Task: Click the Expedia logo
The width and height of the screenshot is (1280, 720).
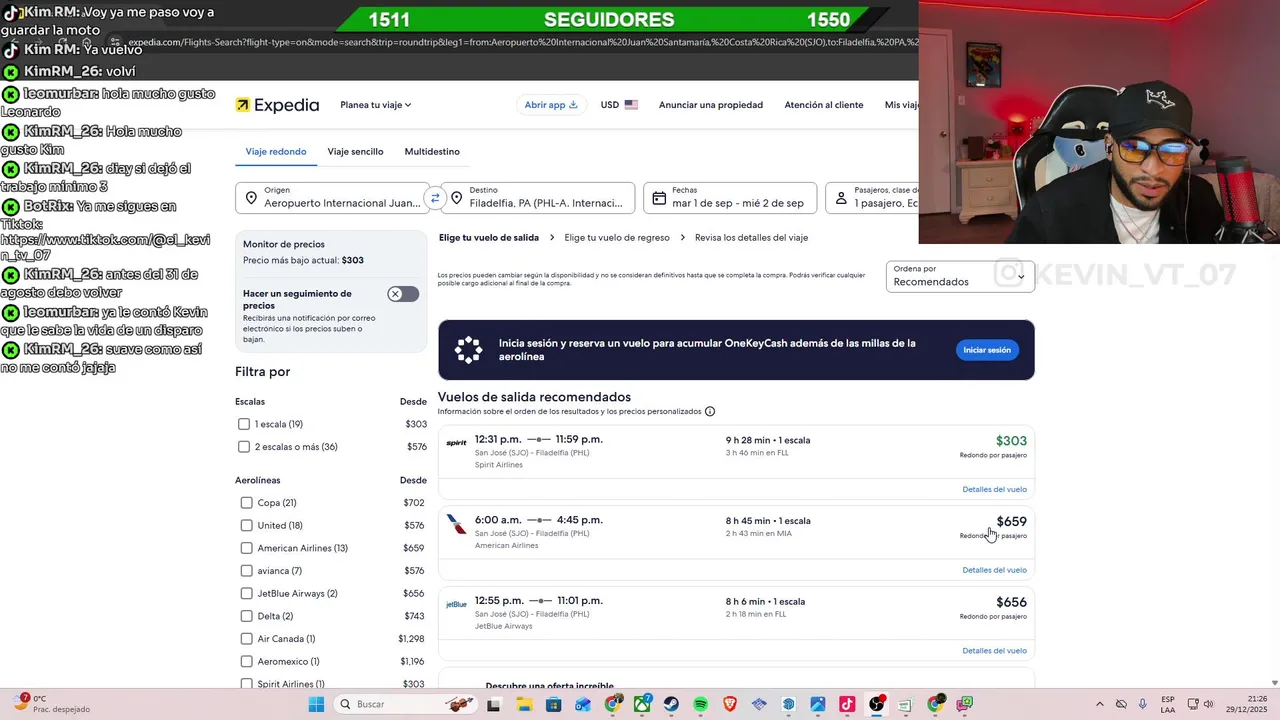Action: (x=277, y=105)
